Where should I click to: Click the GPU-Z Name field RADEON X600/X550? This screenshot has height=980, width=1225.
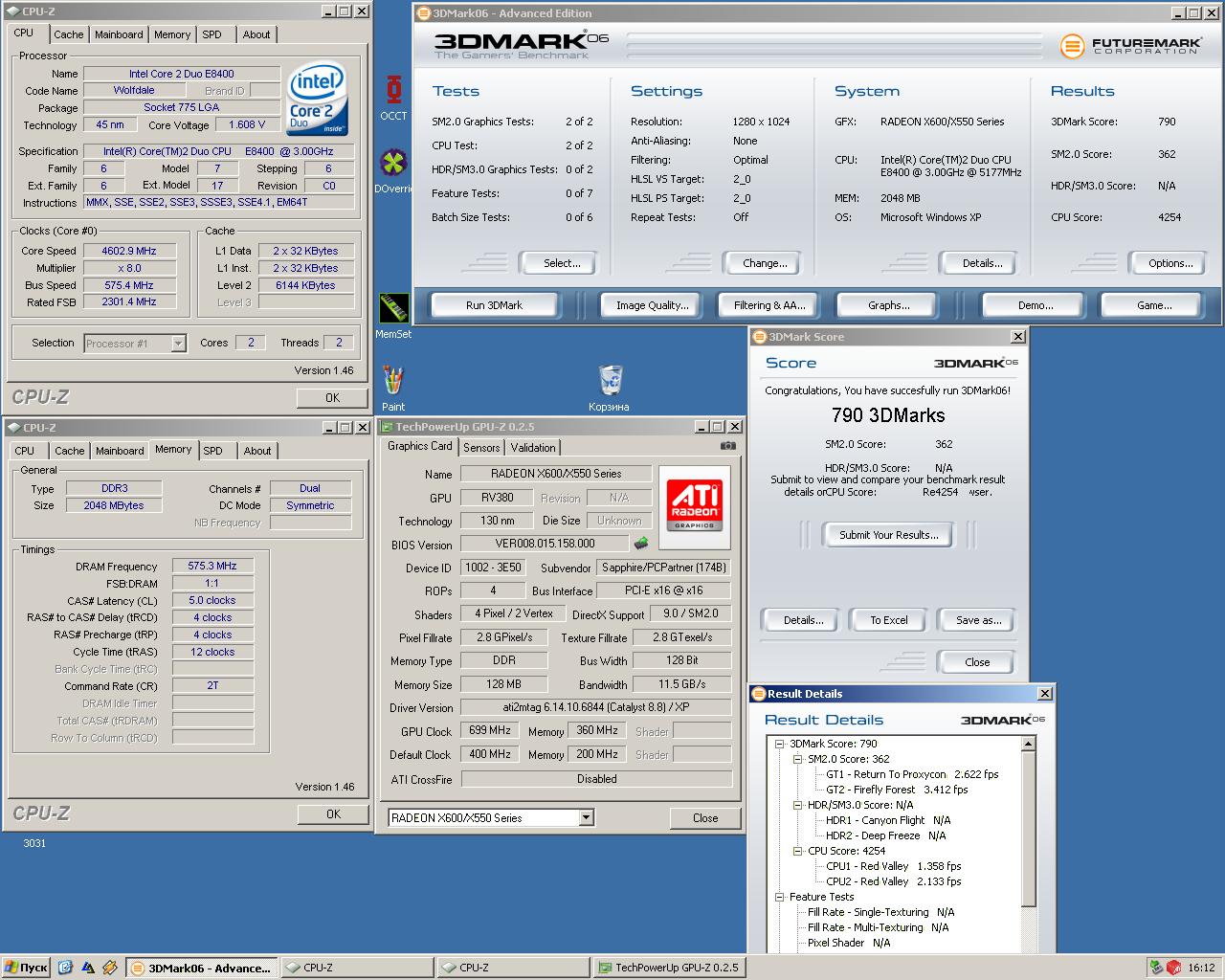(x=556, y=474)
